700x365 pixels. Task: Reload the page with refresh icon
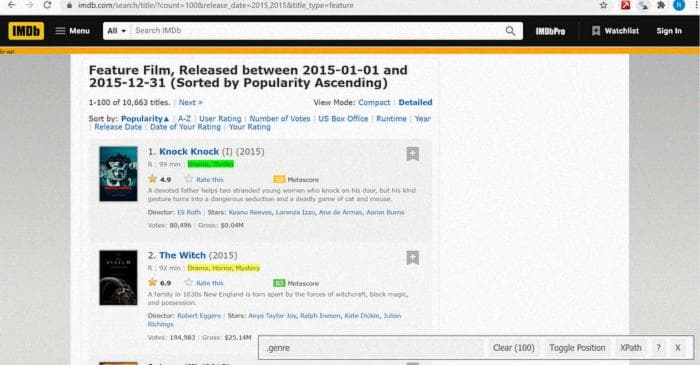click(x=47, y=5)
